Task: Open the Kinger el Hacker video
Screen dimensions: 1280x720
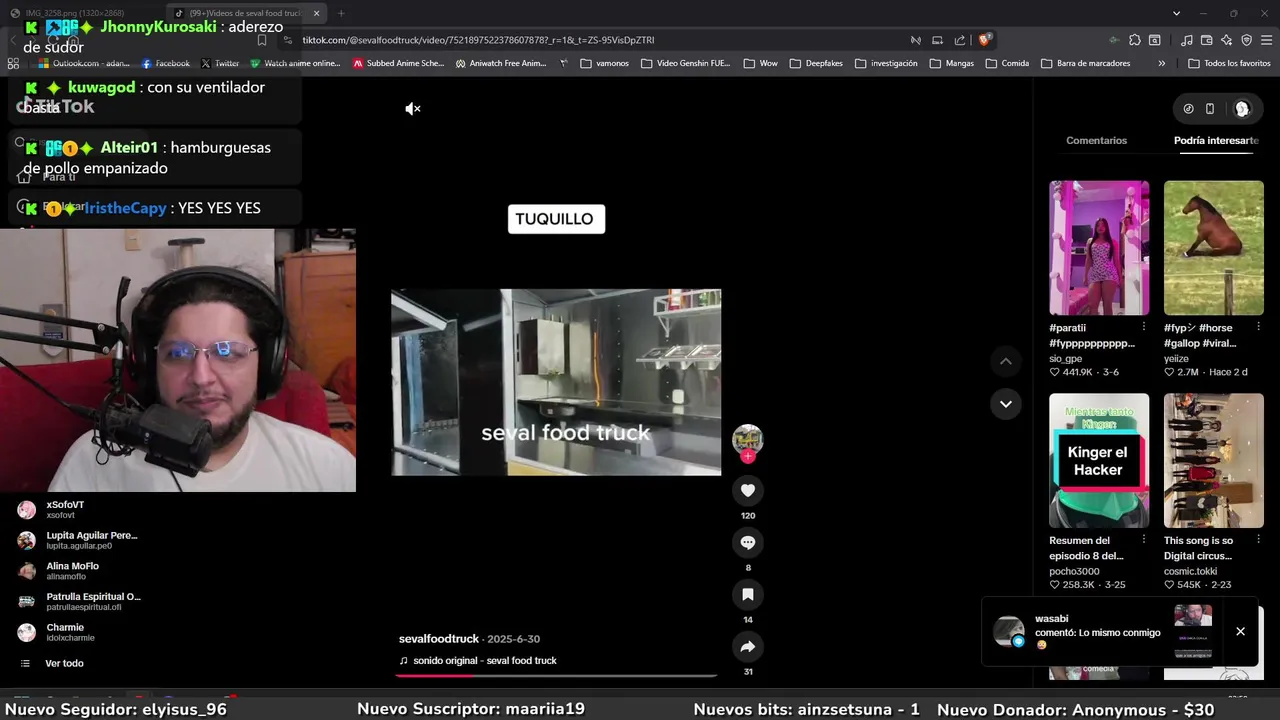Action: click(1099, 460)
